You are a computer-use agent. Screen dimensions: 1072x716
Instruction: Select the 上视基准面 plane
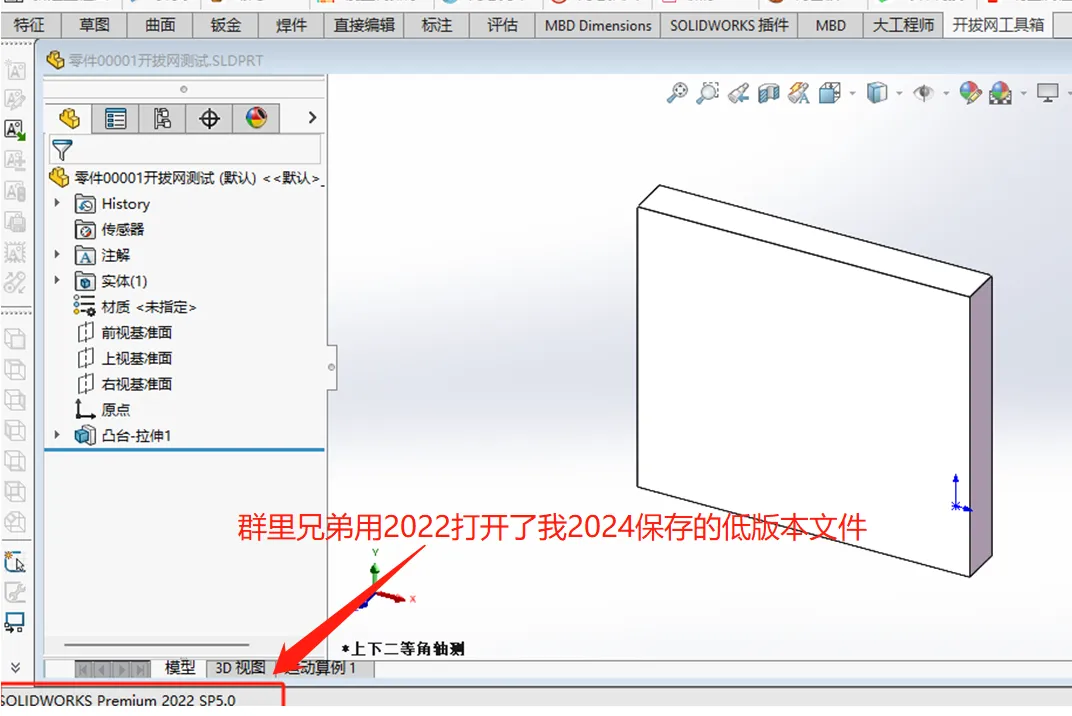pyautogui.click(x=124, y=358)
